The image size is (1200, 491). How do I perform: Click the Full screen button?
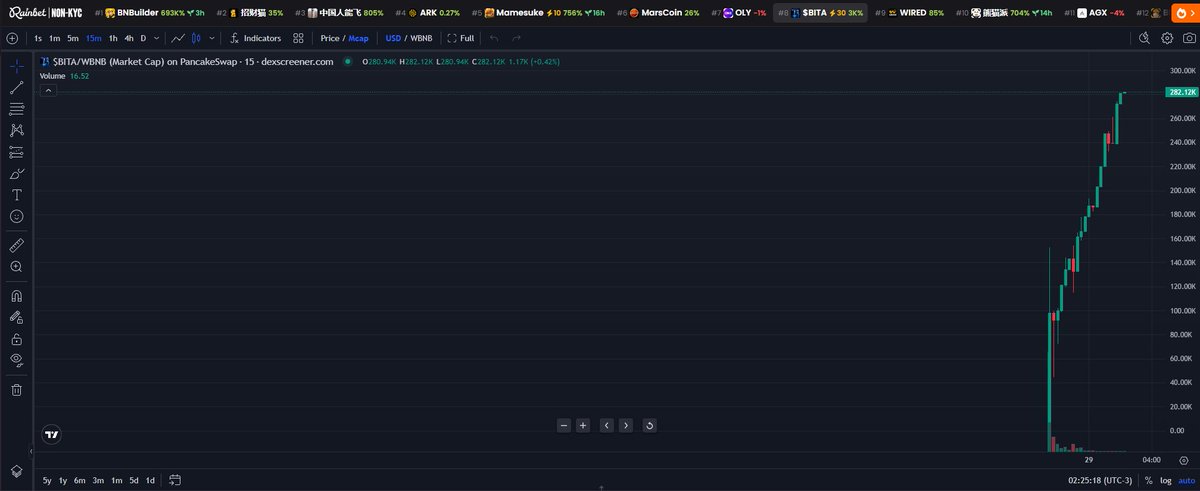tap(461, 38)
